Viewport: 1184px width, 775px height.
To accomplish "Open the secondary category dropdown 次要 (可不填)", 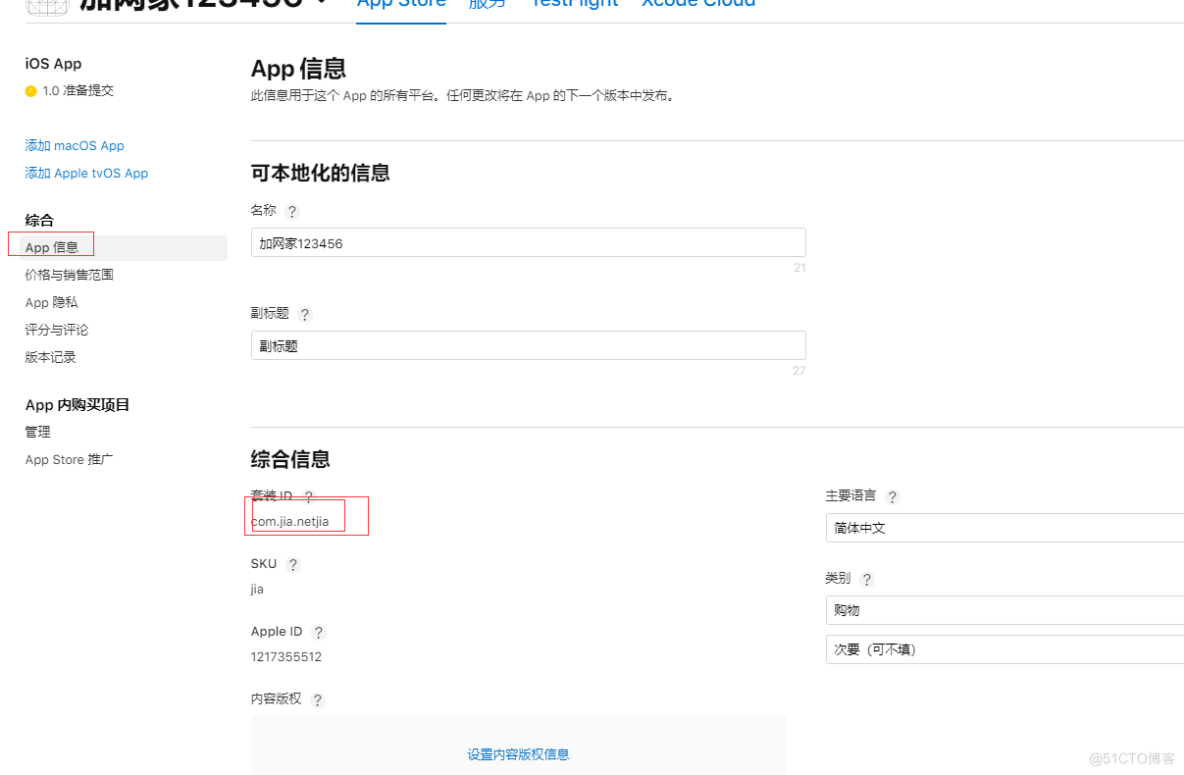I will [x=1005, y=650].
